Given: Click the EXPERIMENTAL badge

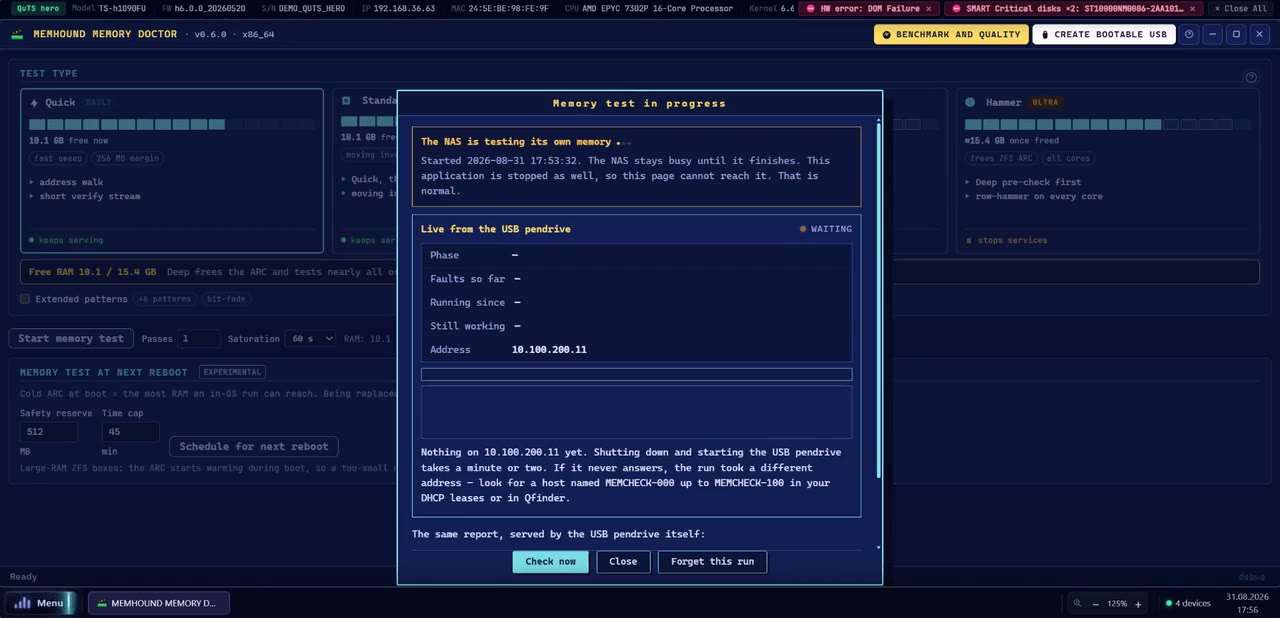Looking at the screenshot, I should (232, 372).
